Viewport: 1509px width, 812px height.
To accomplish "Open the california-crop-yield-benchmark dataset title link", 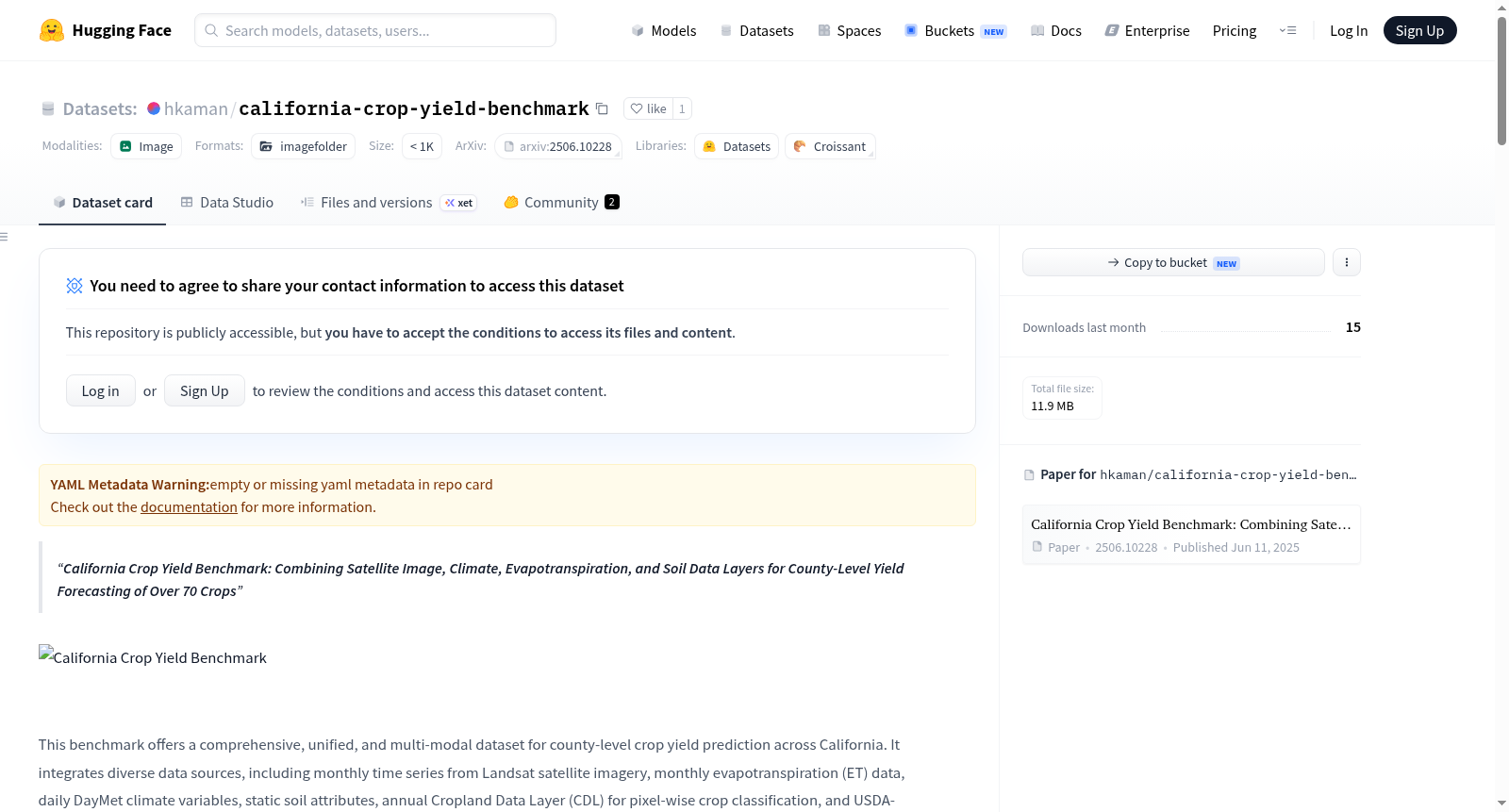I will 414,108.
